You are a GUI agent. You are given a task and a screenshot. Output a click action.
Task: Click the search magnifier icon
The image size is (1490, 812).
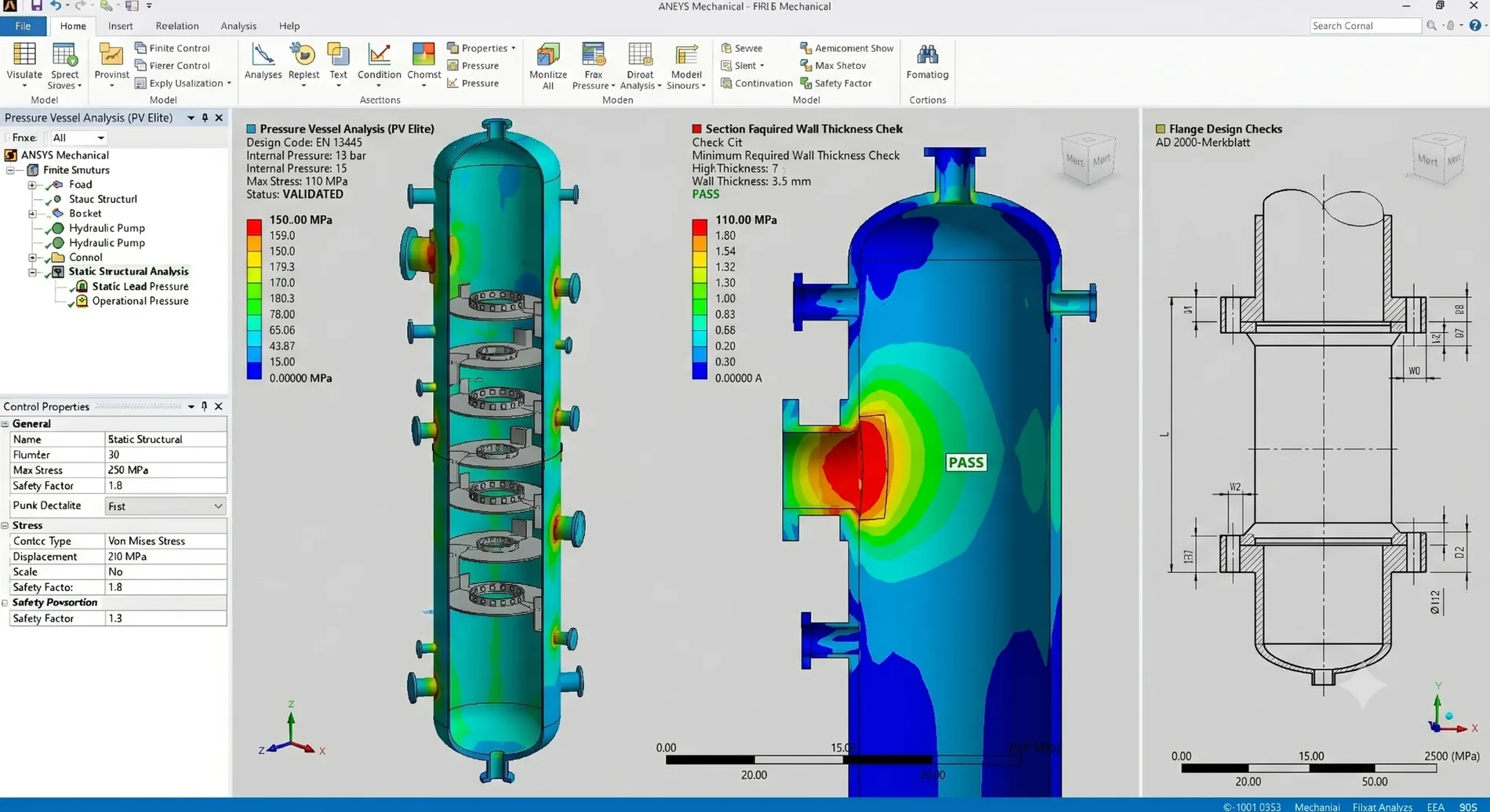pyautogui.click(x=1431, y=26)
